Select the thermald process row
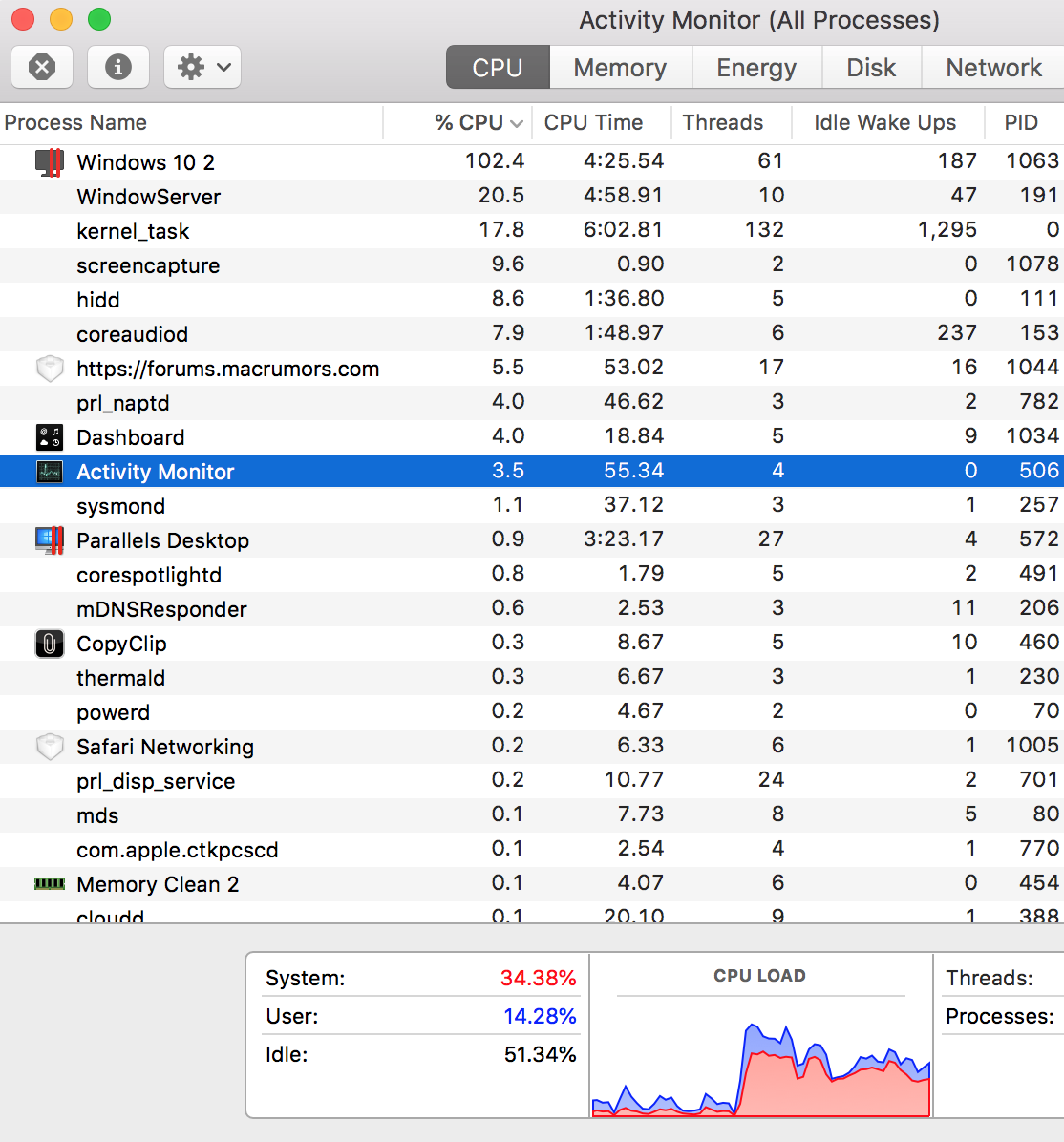 point(532,678)
